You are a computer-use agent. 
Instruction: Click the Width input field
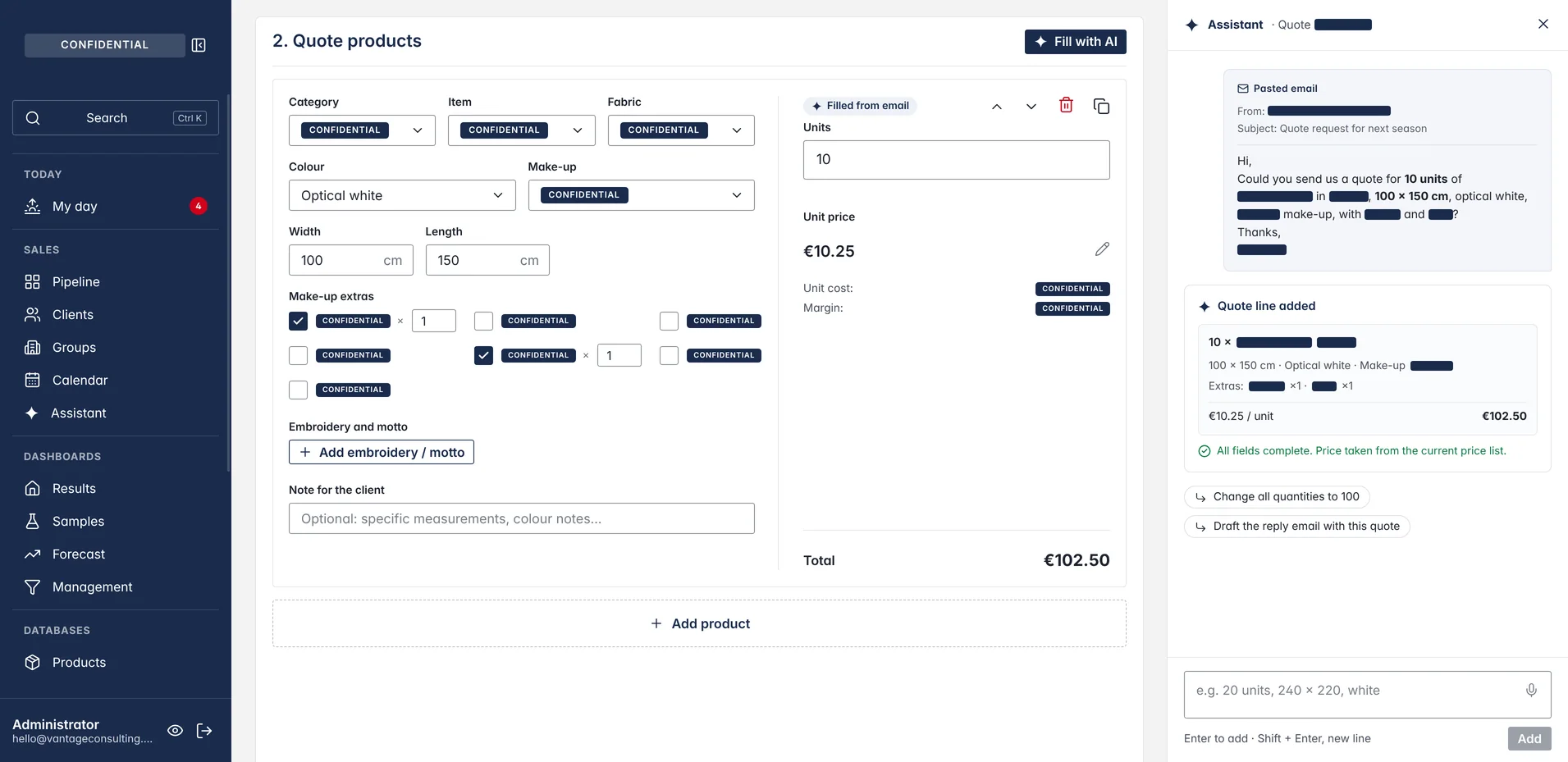pos(350,260)
